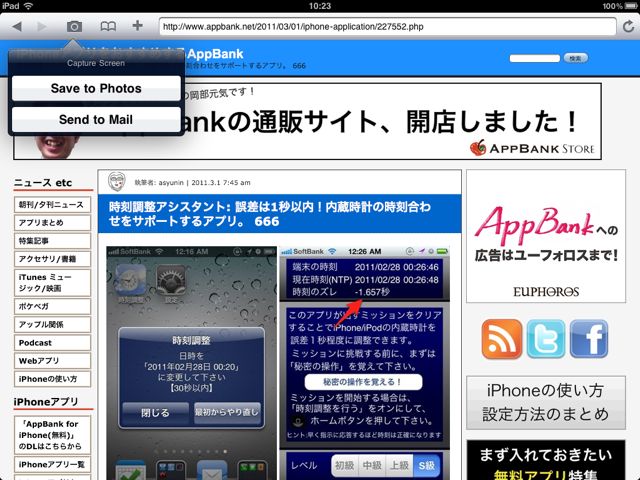Image resolution: width=640 pixels, height=480 pixels.
Task: Click the site search input field
Action: point(535,58)
